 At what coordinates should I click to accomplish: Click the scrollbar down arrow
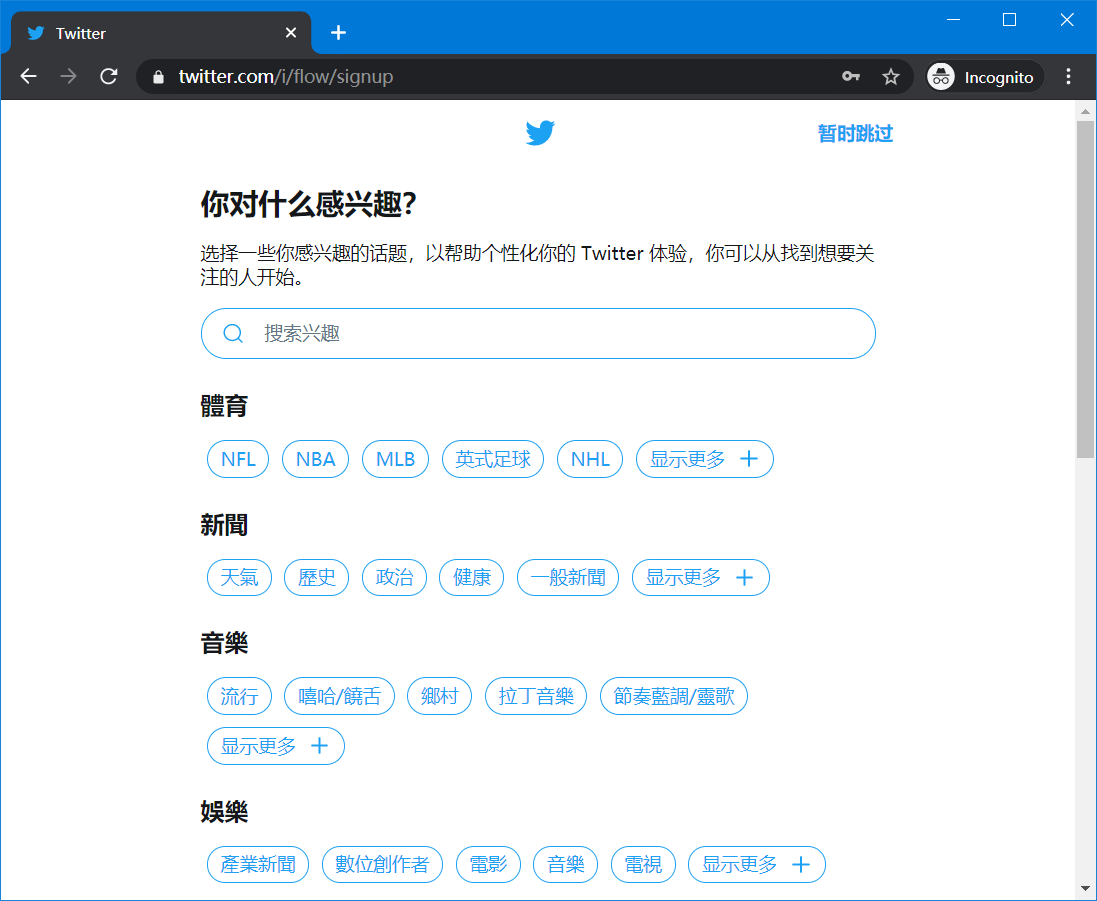coord(1085,889)
